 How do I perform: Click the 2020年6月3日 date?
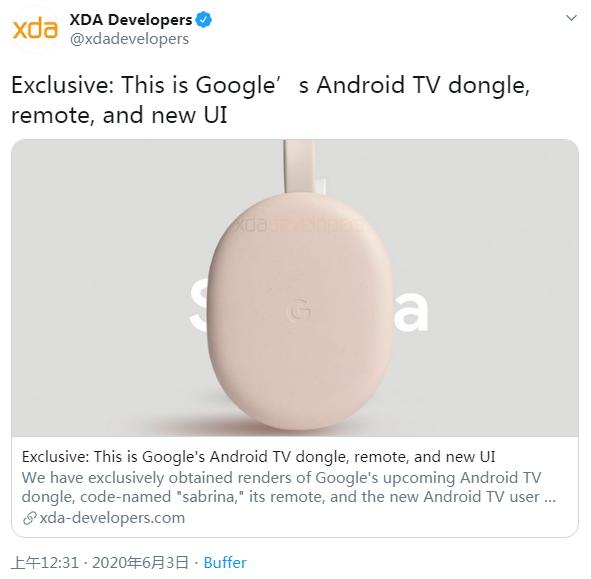[140, 563]
